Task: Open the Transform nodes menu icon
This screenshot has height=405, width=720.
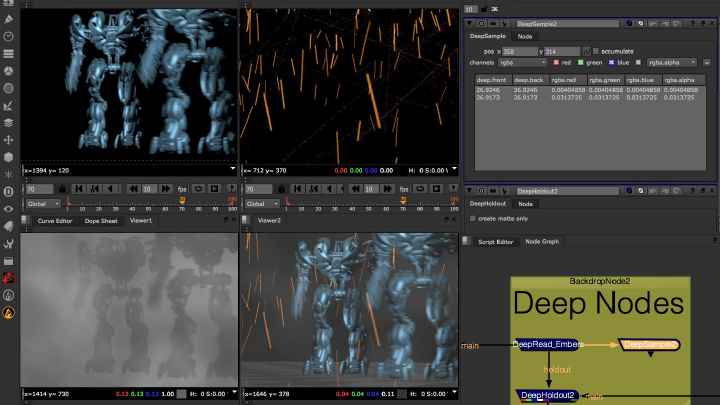Action: [8, 139]
